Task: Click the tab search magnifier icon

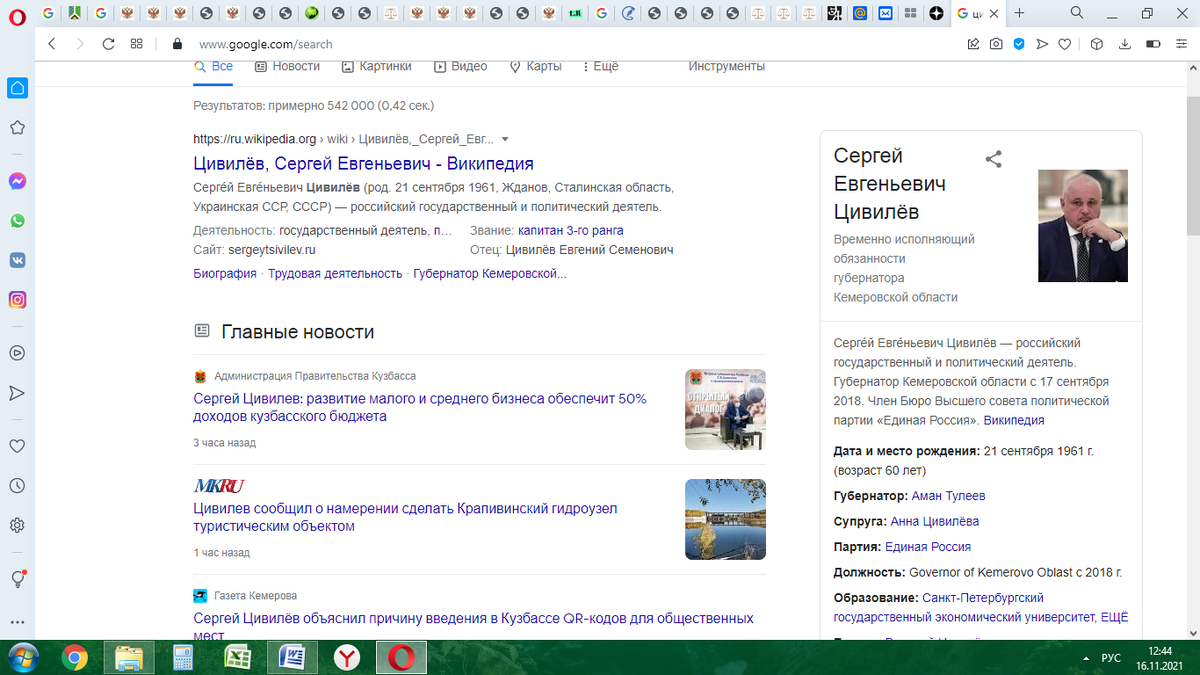Action: [1077, 13]
